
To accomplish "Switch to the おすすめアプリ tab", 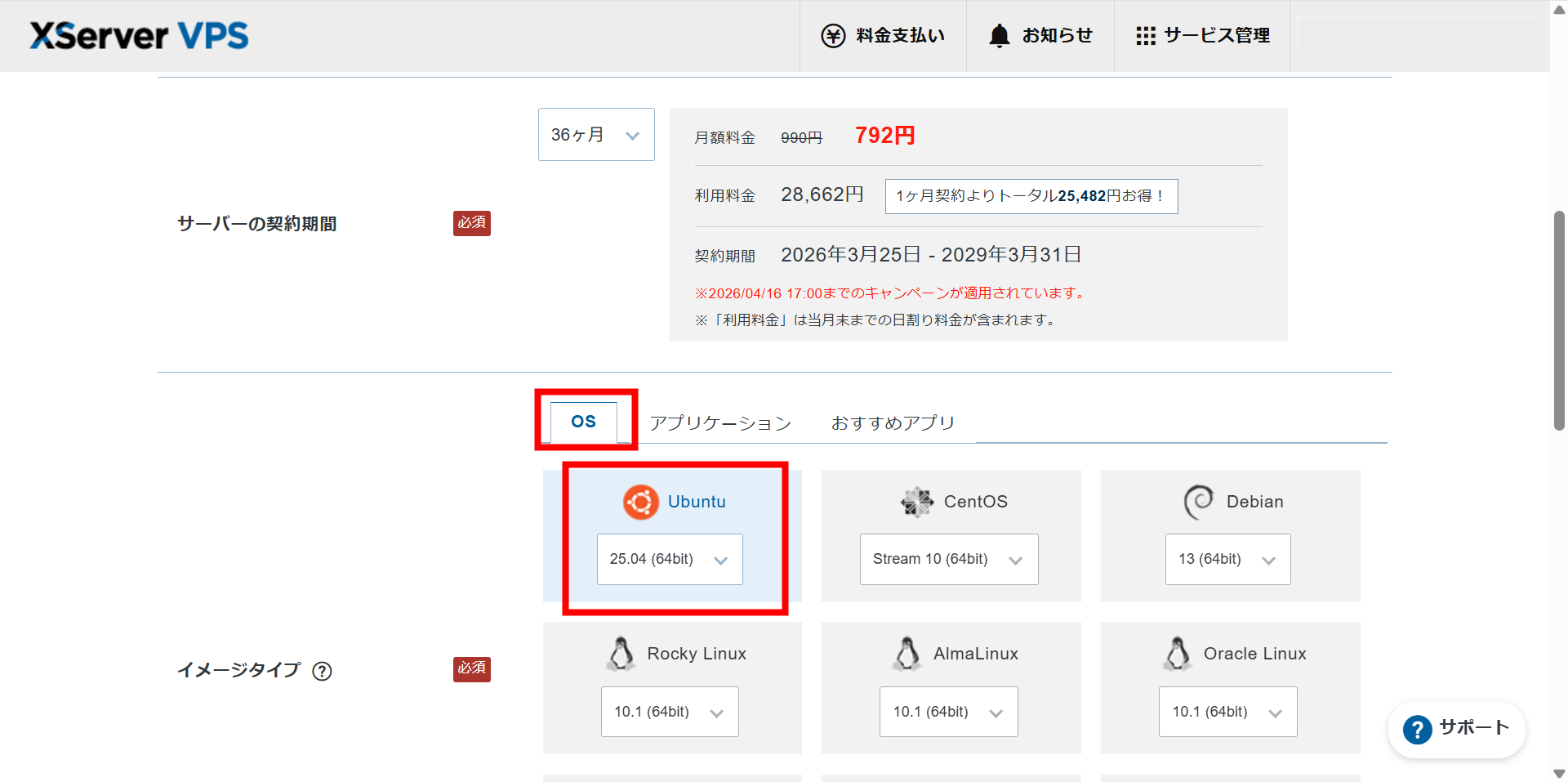I will point(893,422).
